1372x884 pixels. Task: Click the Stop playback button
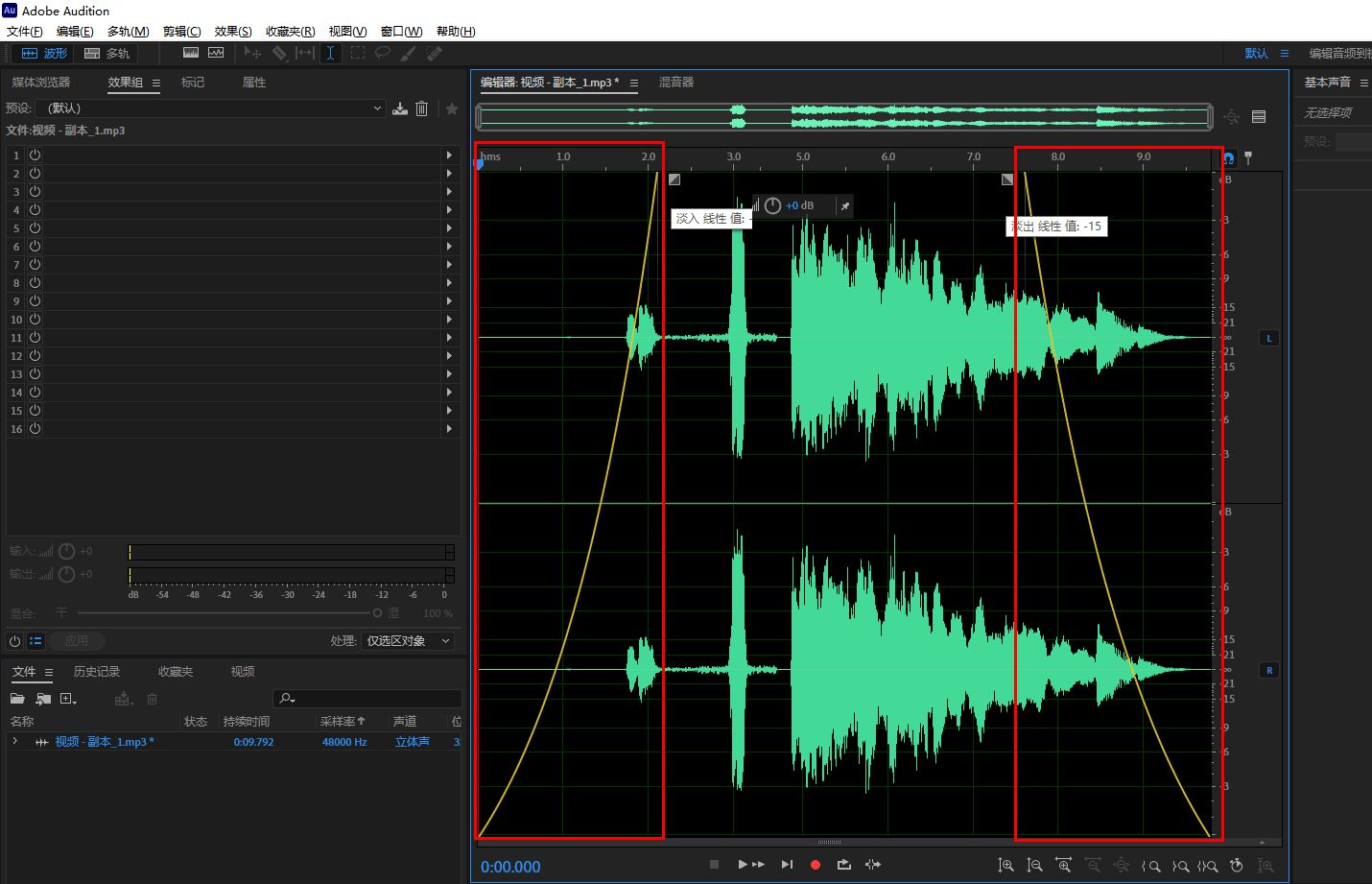[714, 865]
